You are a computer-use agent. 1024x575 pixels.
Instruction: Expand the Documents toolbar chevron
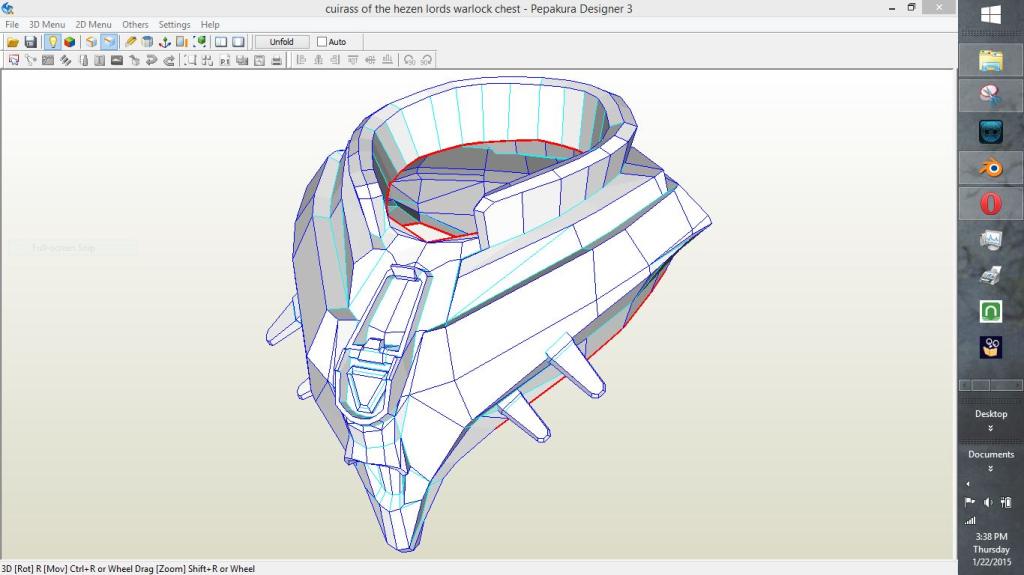click(x=991, y=469)
